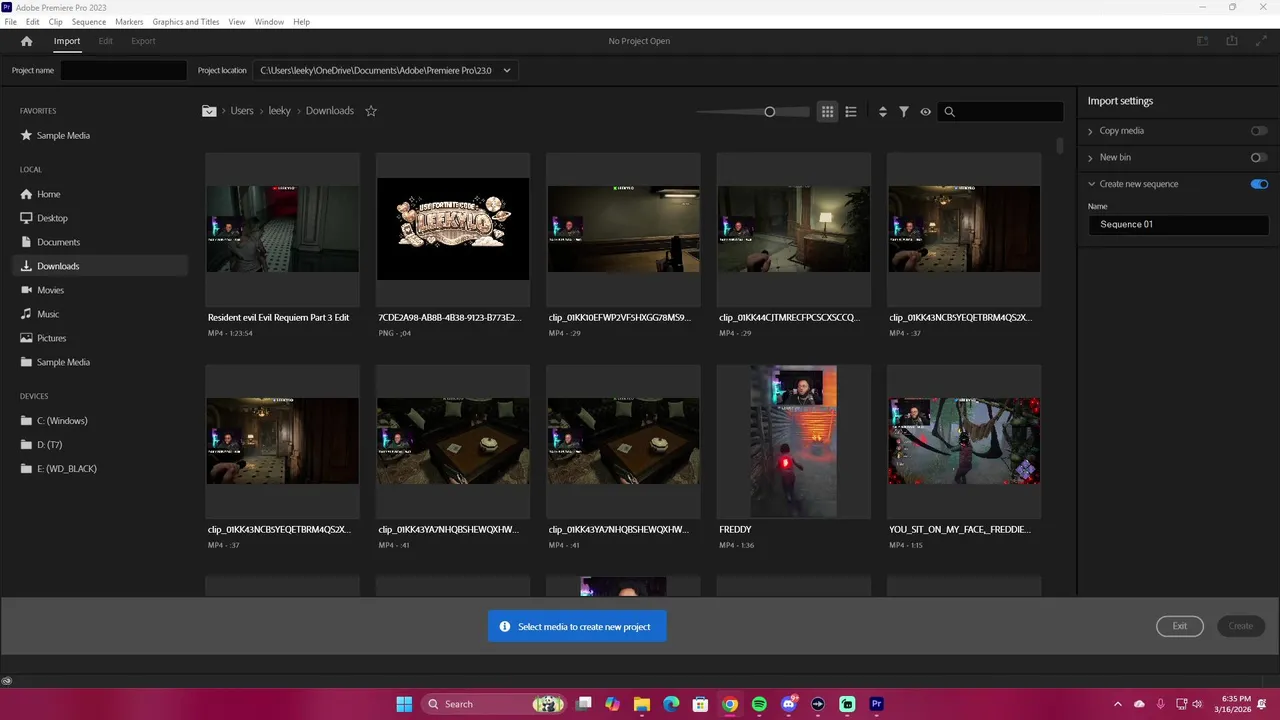This screenshot has height=720, width=1280.
Task: Open Workspaces icon in header bar
Action: [x=1203, y=41]
